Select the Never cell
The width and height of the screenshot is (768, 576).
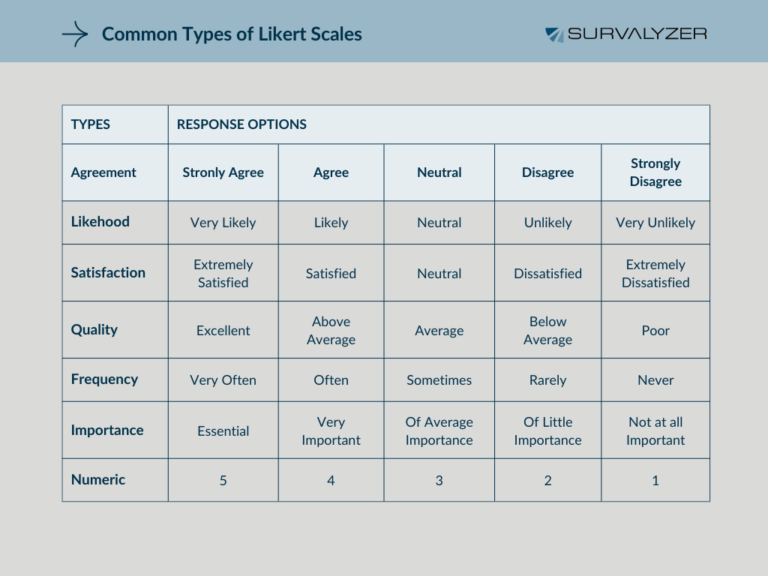pyautogui.click(x=655, y=380)
